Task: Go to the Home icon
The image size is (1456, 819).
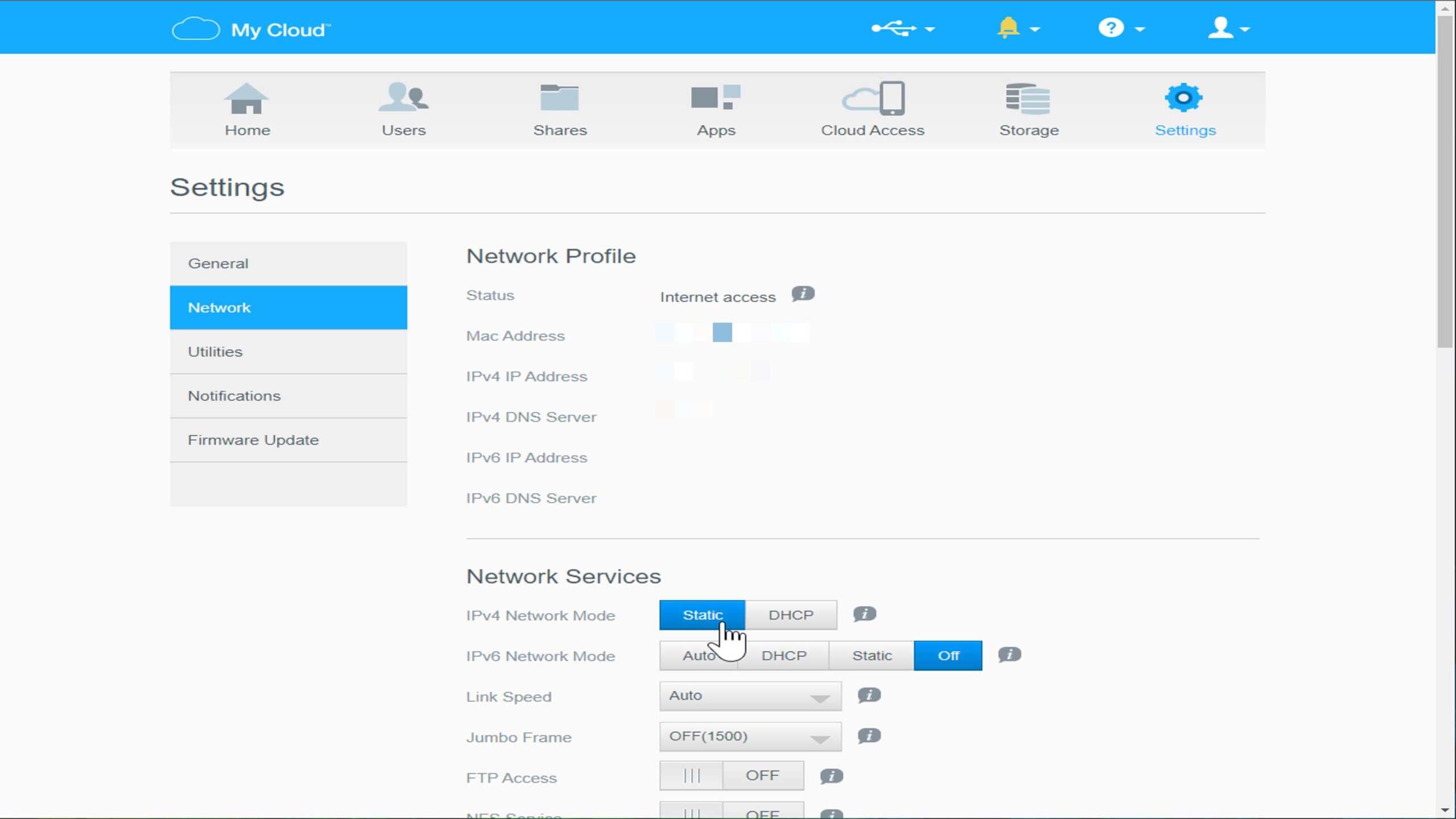Action: click(247, 110)
